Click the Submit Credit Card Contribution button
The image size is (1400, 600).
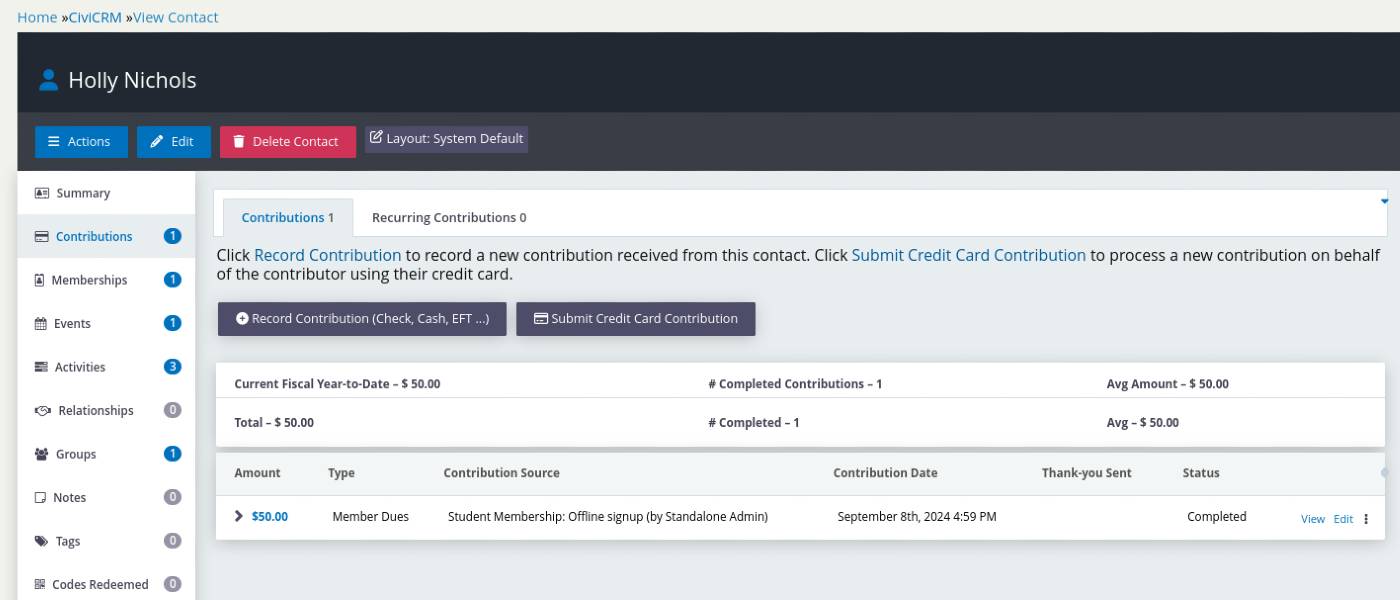(x=636, y=319)
